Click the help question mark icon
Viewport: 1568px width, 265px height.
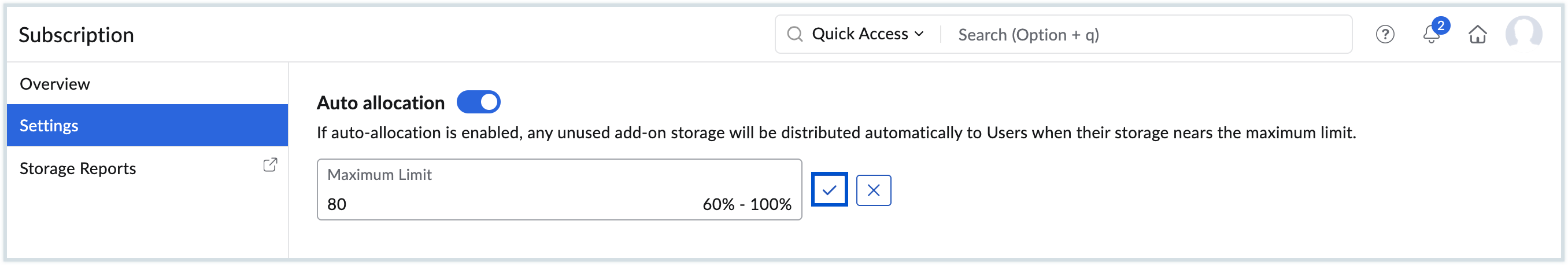coord(1385,35)
